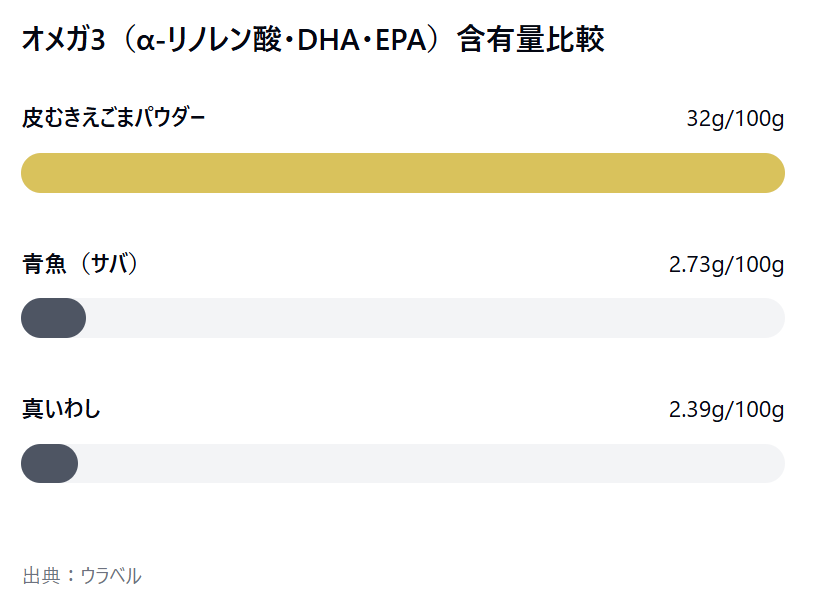Select the 青魚（サバ） label
The image size is (816, 609).
[x=80, y=263]
